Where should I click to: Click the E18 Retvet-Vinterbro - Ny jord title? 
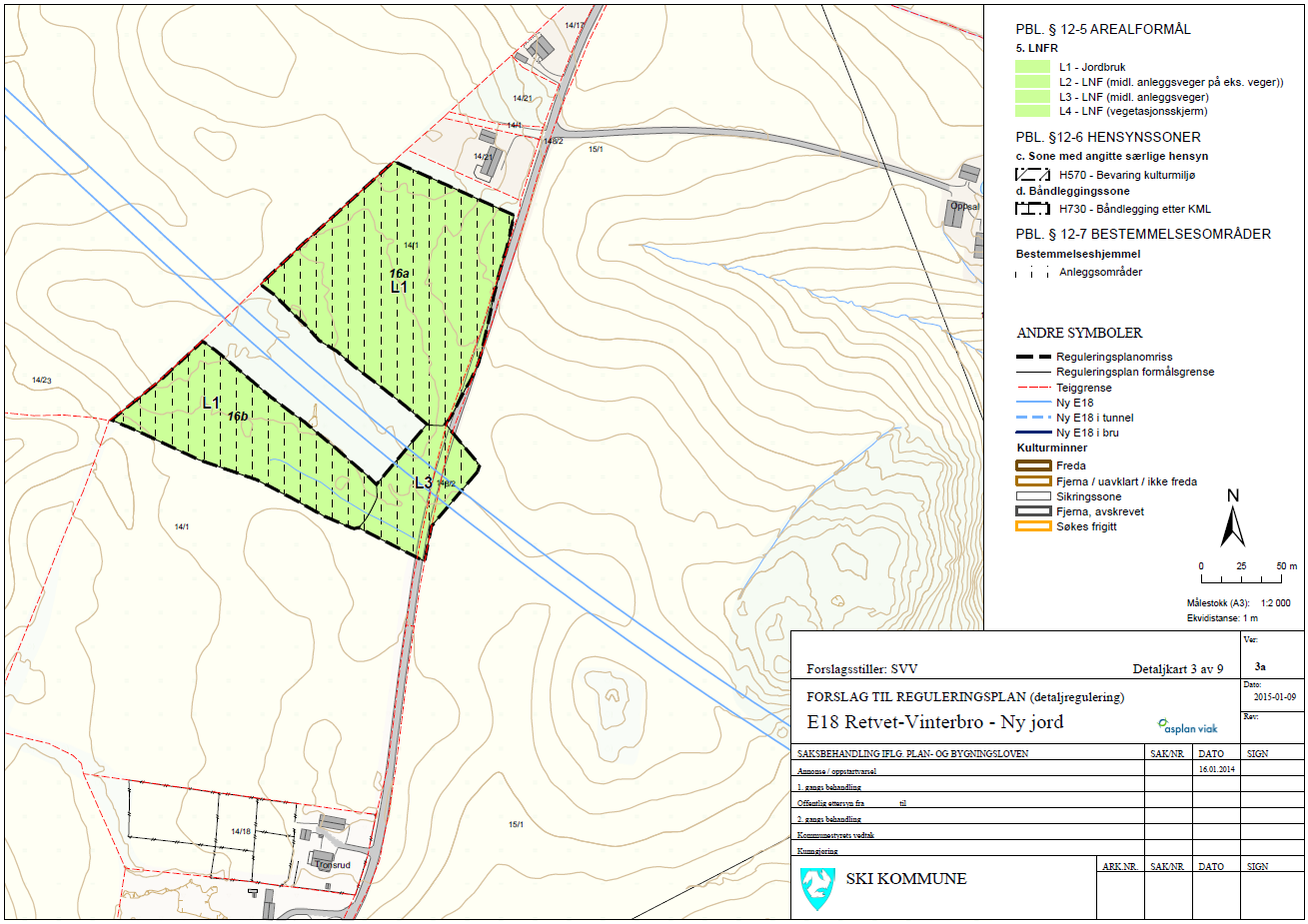[935, 721]
